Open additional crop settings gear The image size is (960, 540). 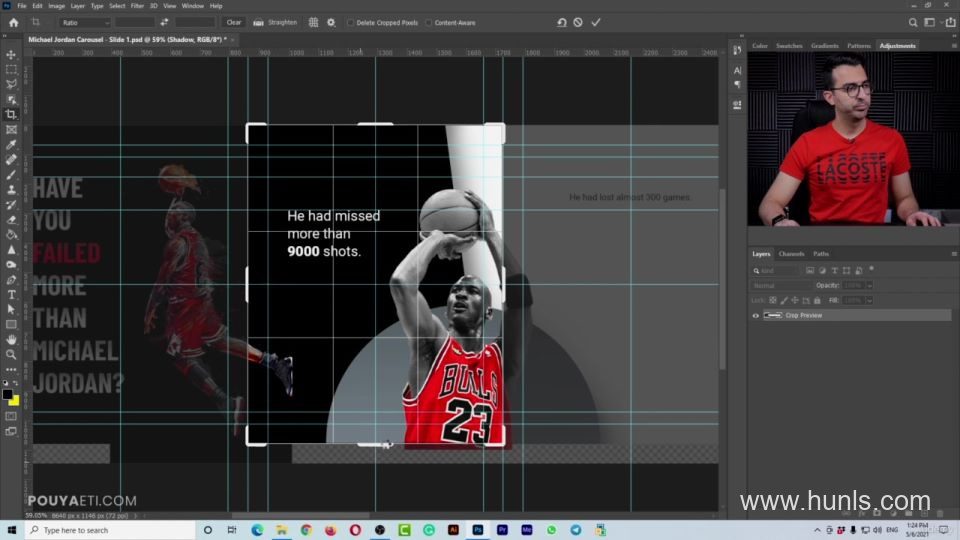point(331,23)
